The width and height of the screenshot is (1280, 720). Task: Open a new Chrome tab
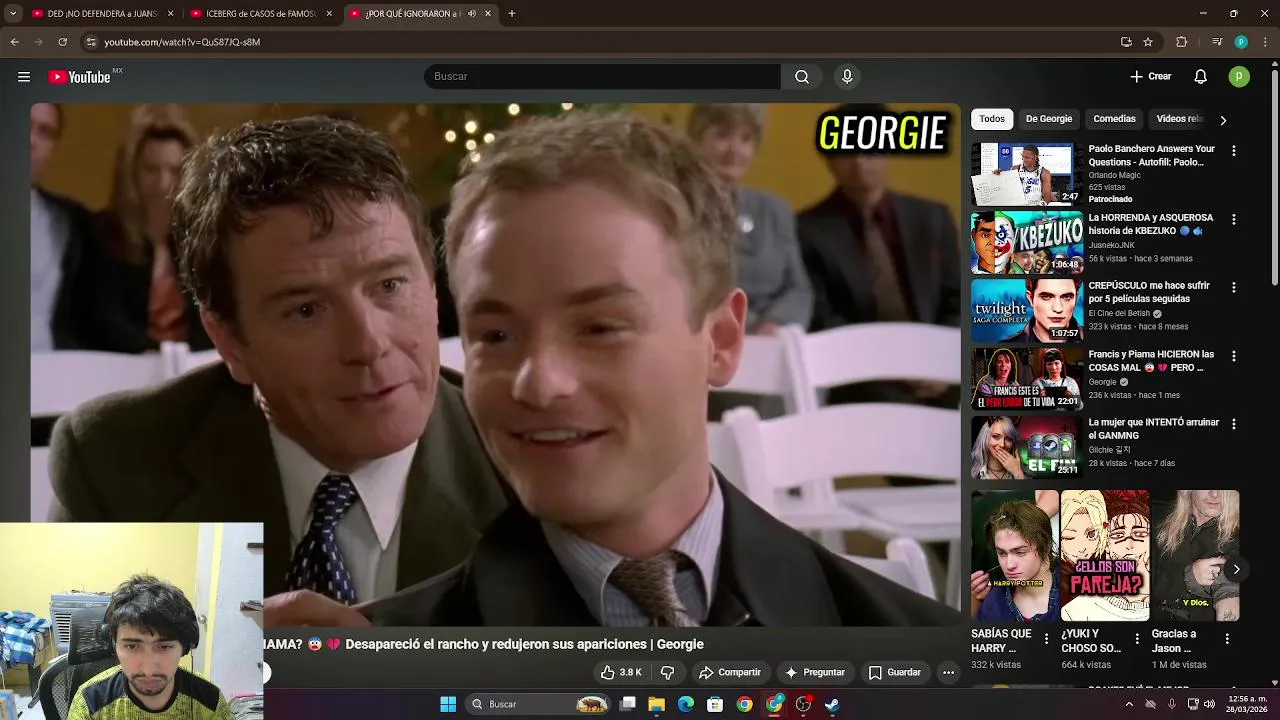pos(511,14)
